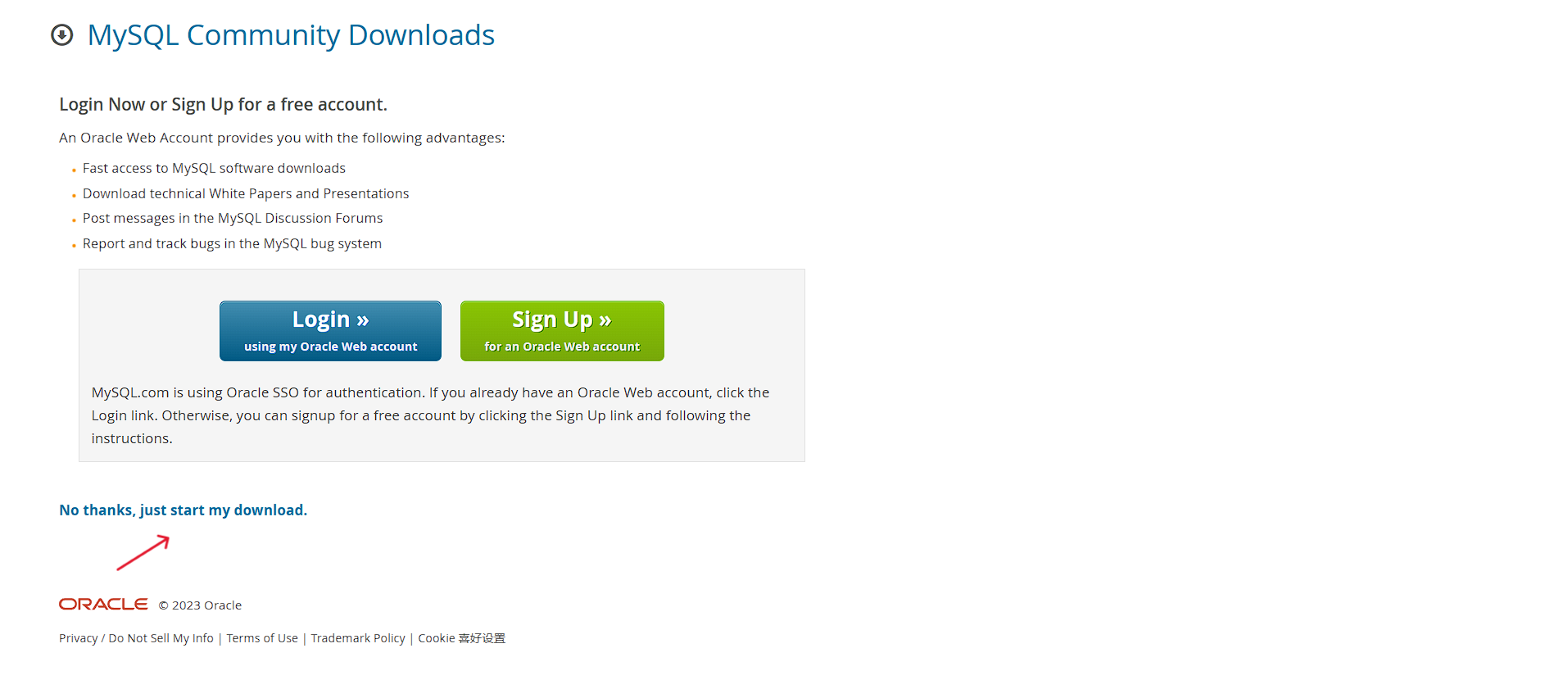Click the "© 2023 Oracle" copyright text
The width and height of the screenshot is (1568, 689).
click(200, 605)
